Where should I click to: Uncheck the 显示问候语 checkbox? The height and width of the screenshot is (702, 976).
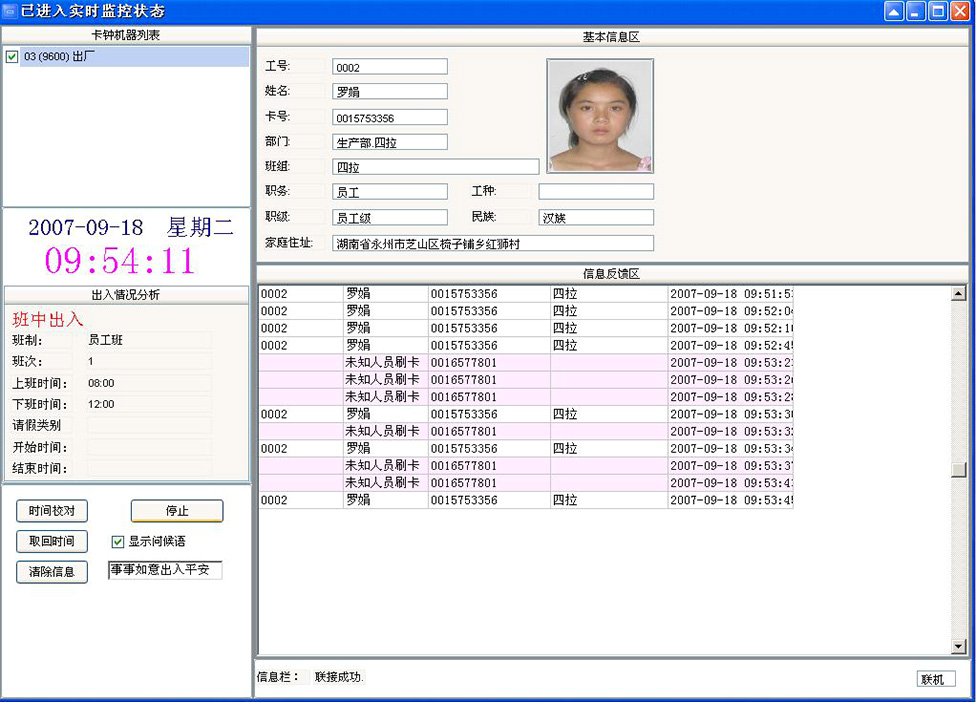point(118,542)
